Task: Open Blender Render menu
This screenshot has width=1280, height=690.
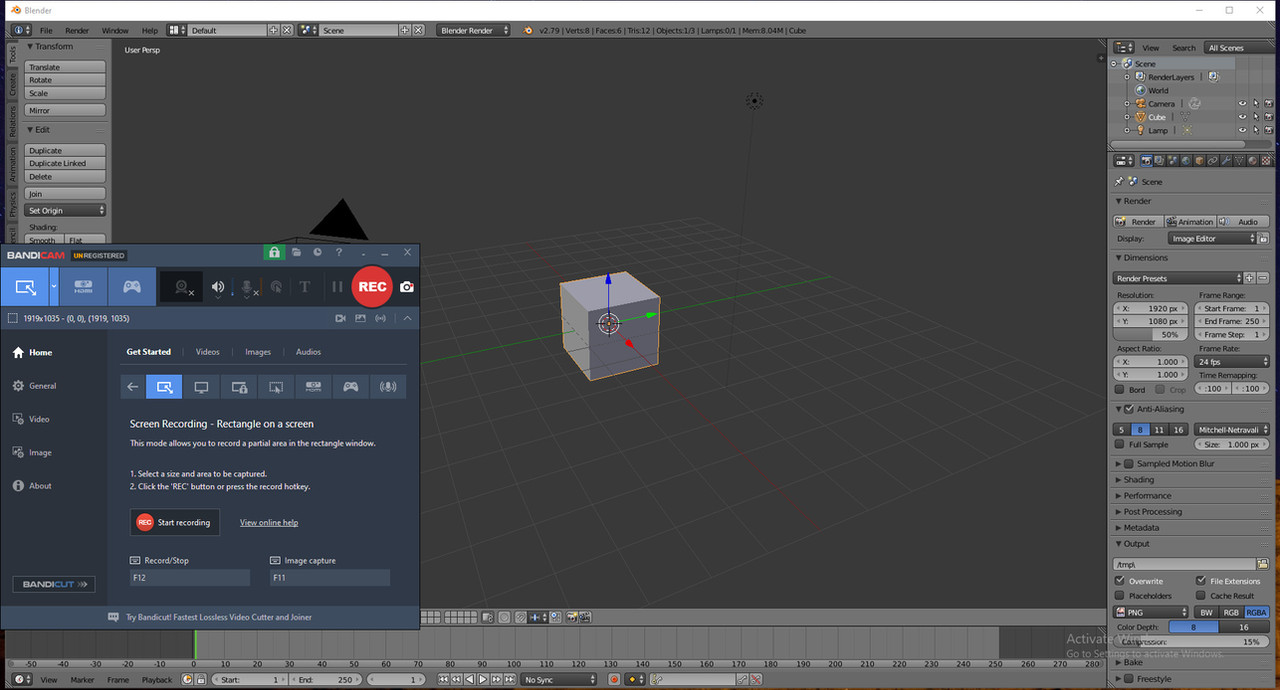Action: tap(77, 31)
